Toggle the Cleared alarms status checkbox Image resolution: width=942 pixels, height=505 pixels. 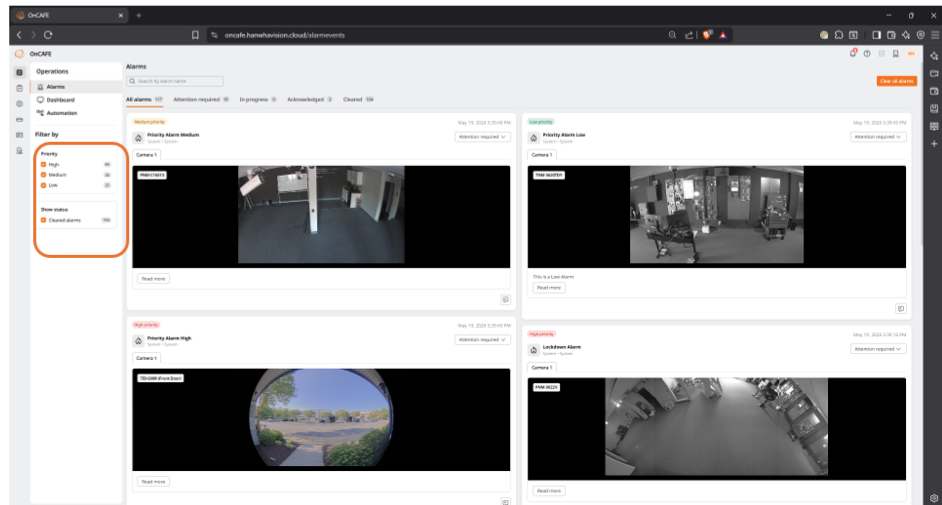tap(43, 220)
